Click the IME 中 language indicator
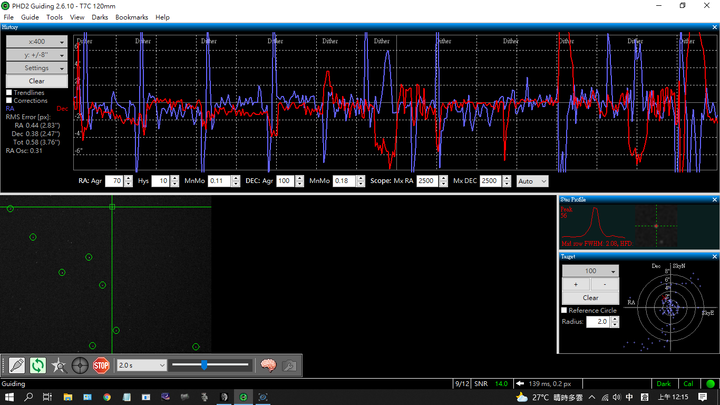The width and height of the screenshot is (720, 405). 629,397
